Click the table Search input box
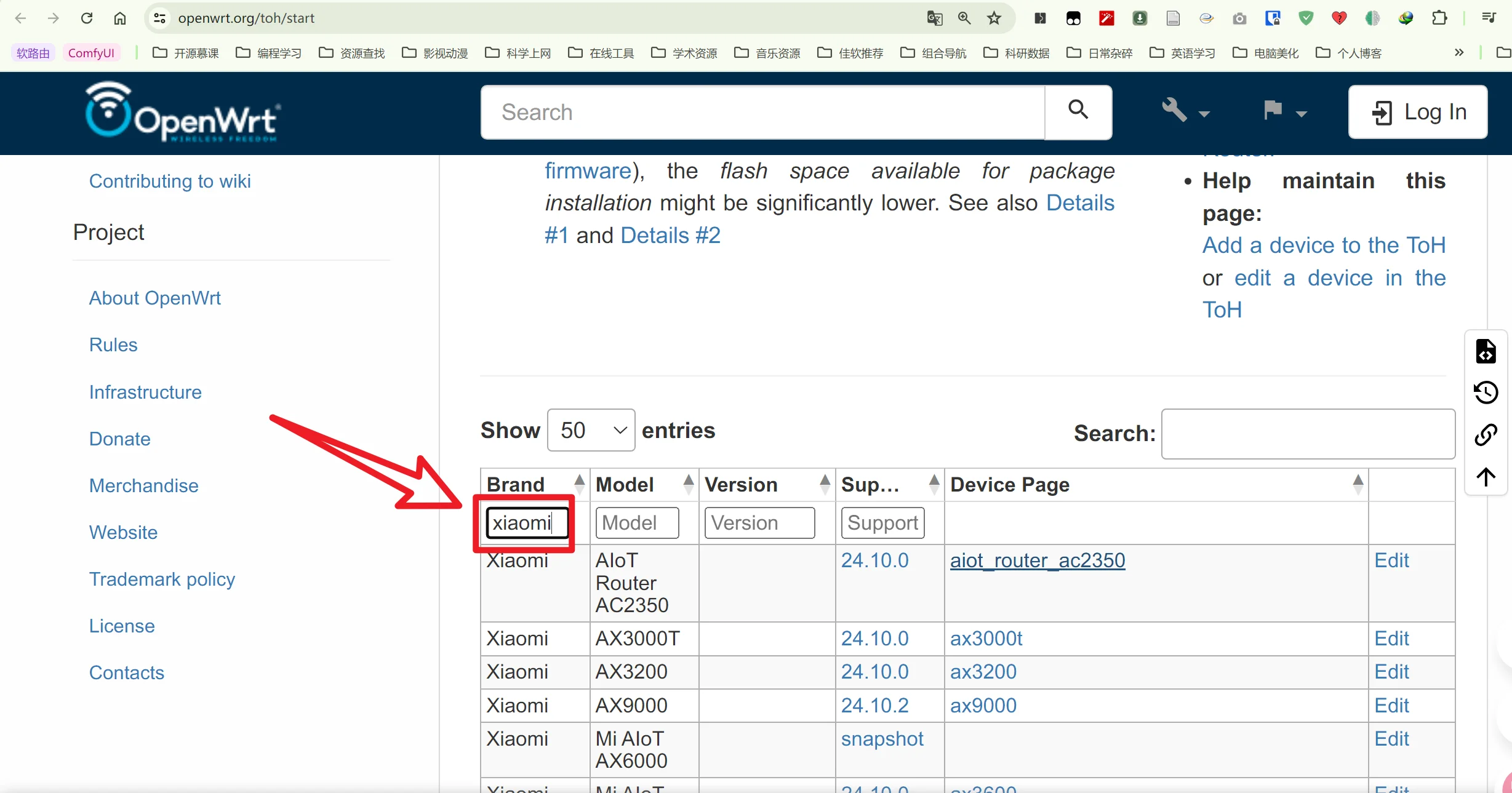The width and height of the screenshot is (1512, 793). coord(1308,434)
